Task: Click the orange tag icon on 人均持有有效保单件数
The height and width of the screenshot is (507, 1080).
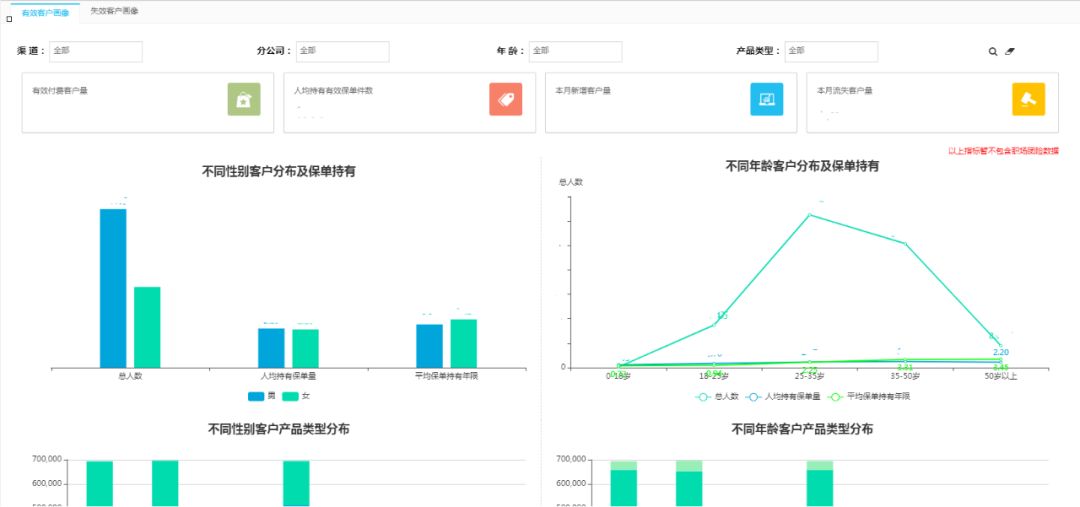Action: tap(505, 99)
